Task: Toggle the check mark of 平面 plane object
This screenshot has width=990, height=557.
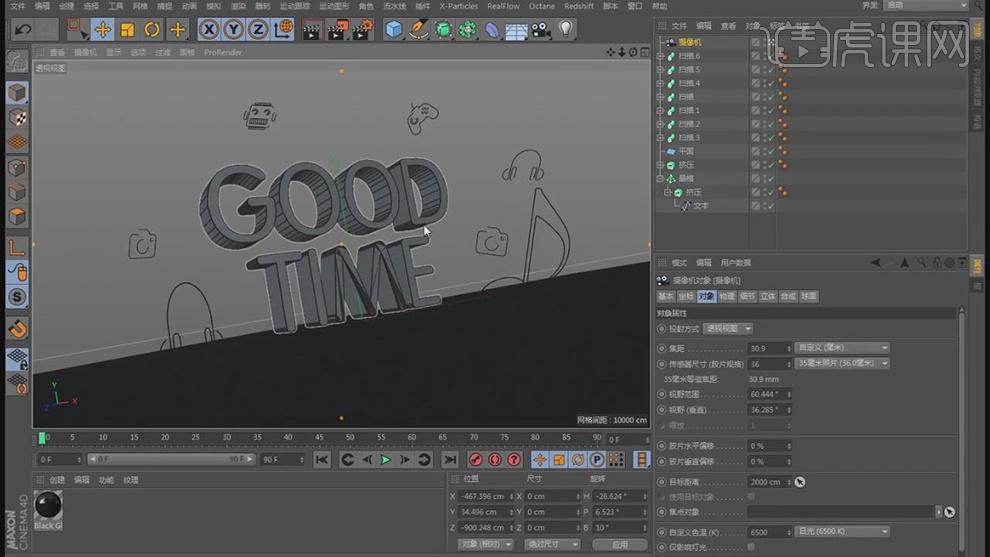Action: click(771, 152)
